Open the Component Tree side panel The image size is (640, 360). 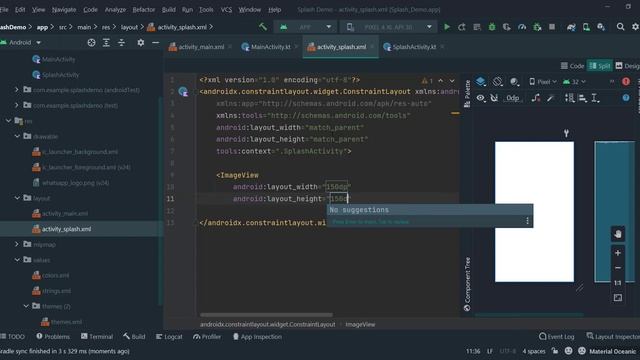click(467, 284)
